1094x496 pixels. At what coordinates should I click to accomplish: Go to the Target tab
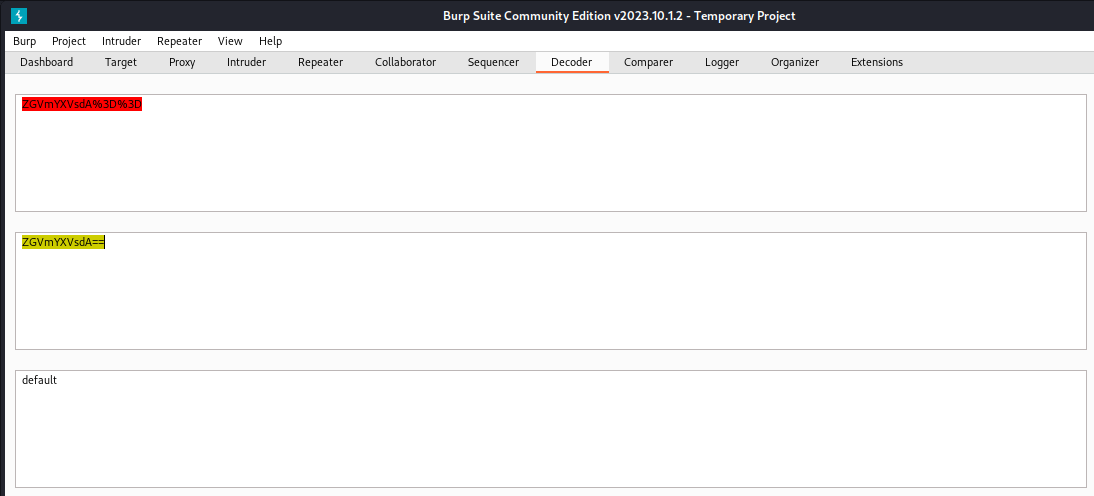click(121, 62)
